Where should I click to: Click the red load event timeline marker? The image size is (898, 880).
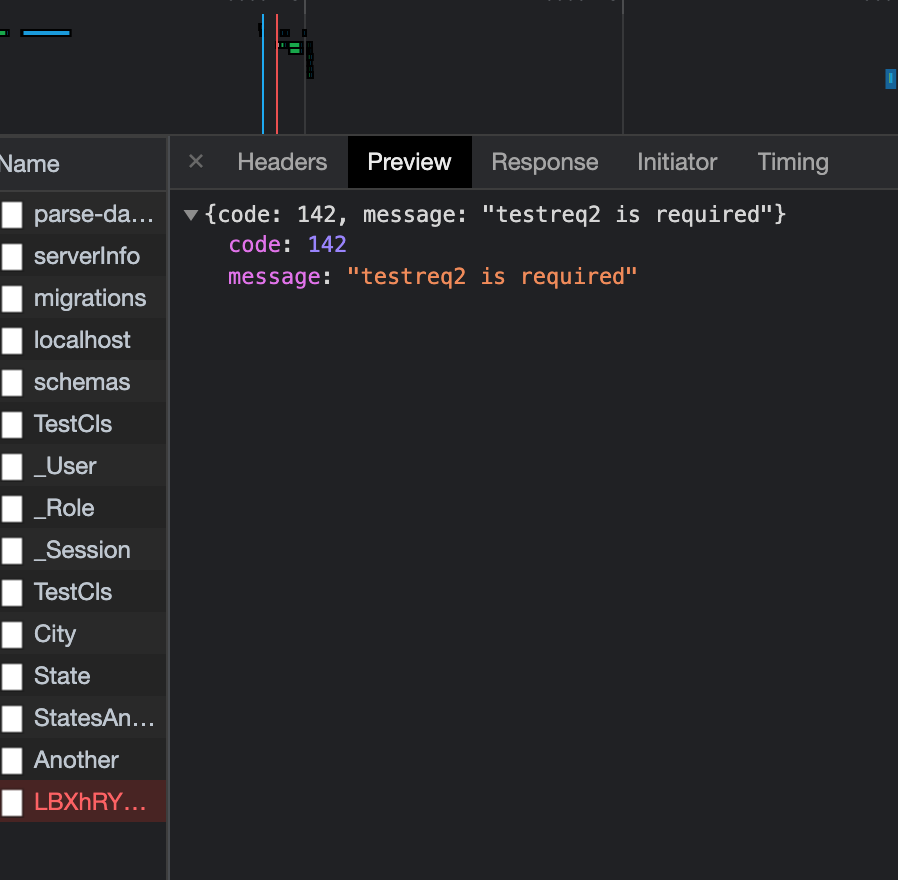click(x=277, y=73)
